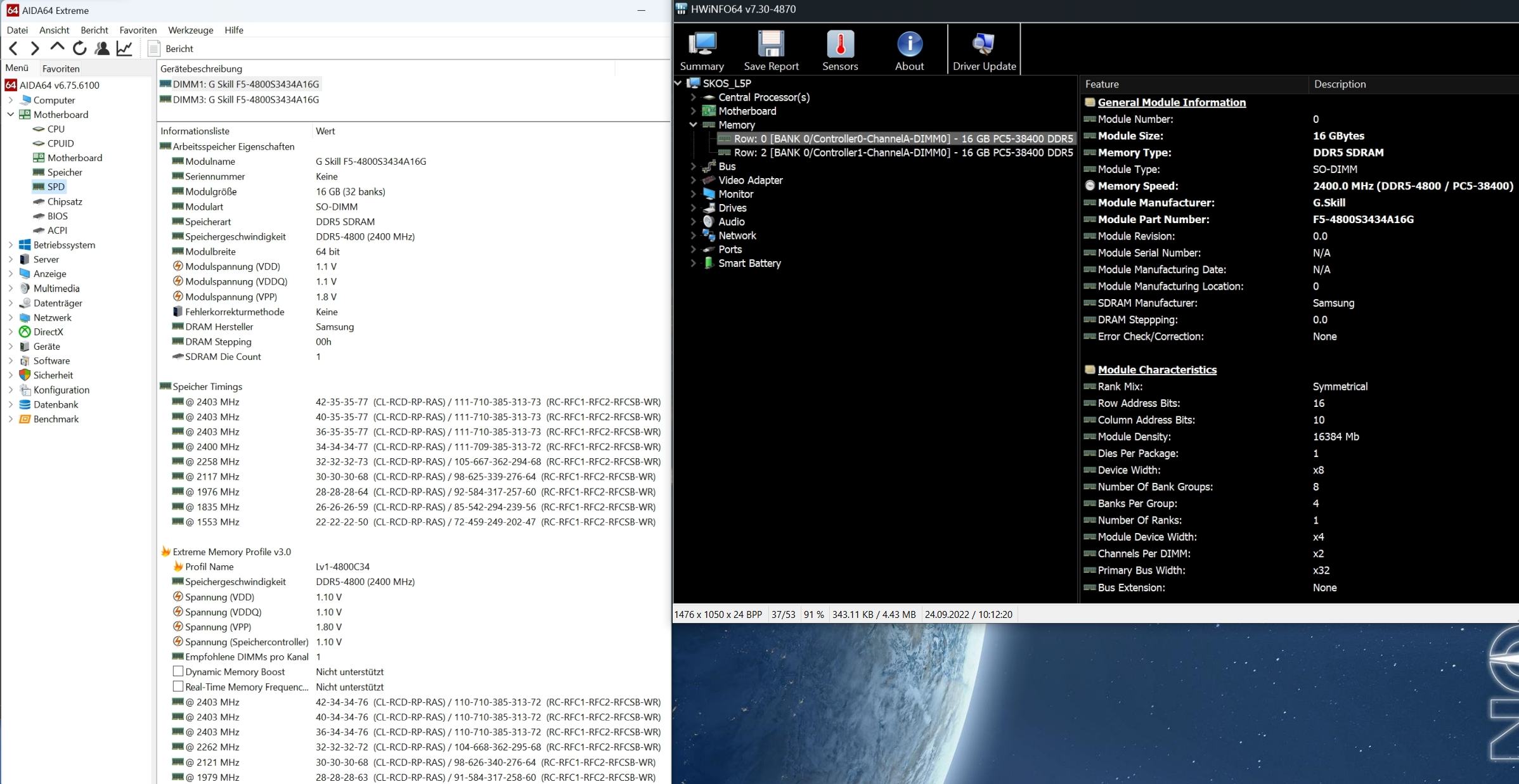
Task: Select the Sicherheit shield entry
Action: click(x=53, y=375)
